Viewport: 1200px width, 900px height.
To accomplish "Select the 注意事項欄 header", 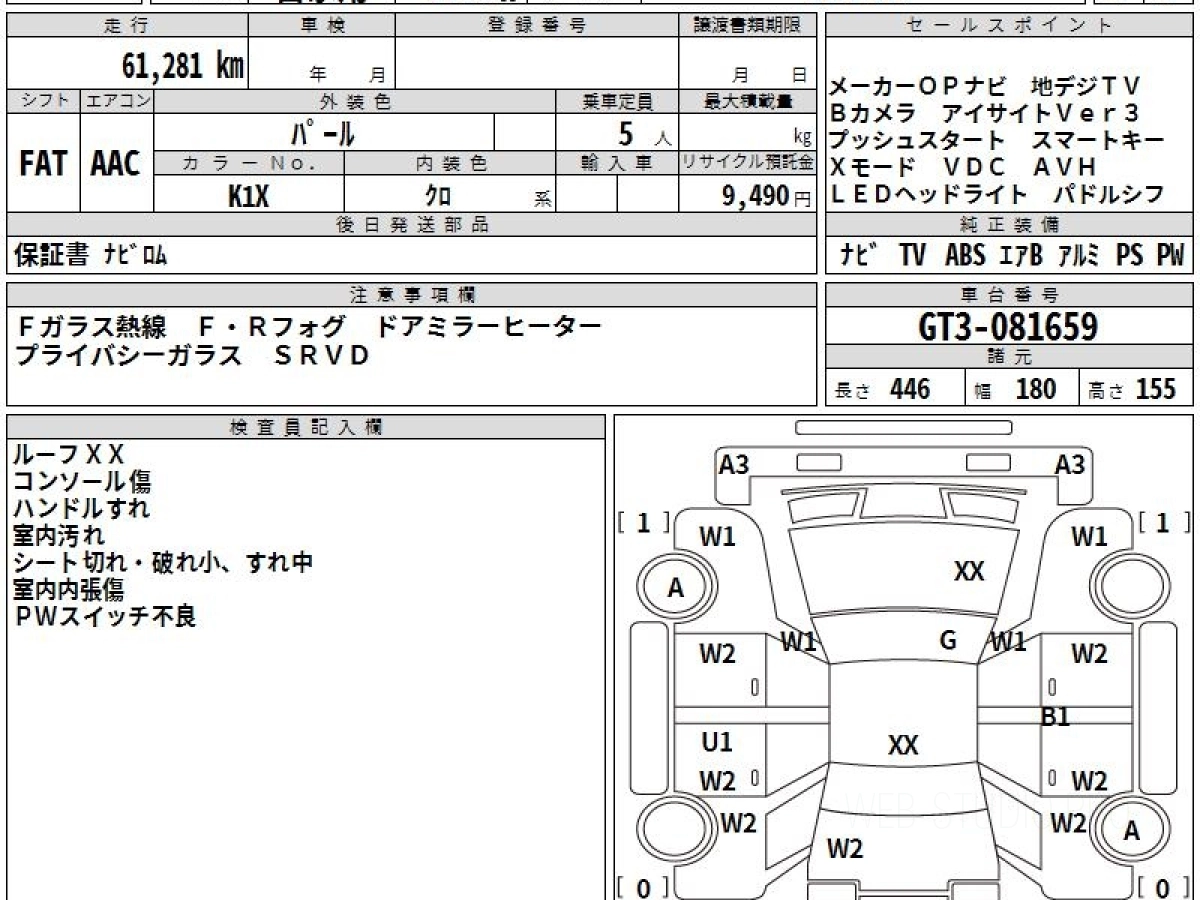I will click(411, 295).
